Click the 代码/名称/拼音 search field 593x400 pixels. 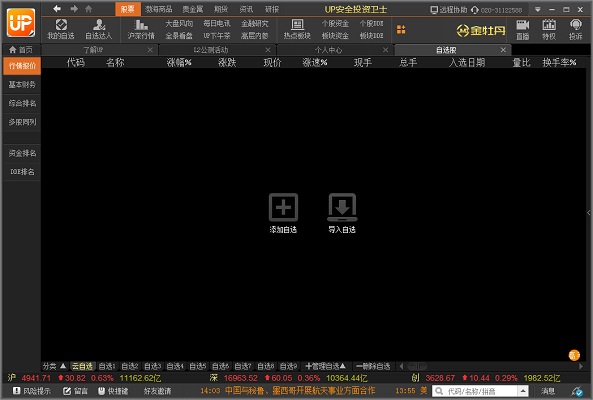pos(475,391)
